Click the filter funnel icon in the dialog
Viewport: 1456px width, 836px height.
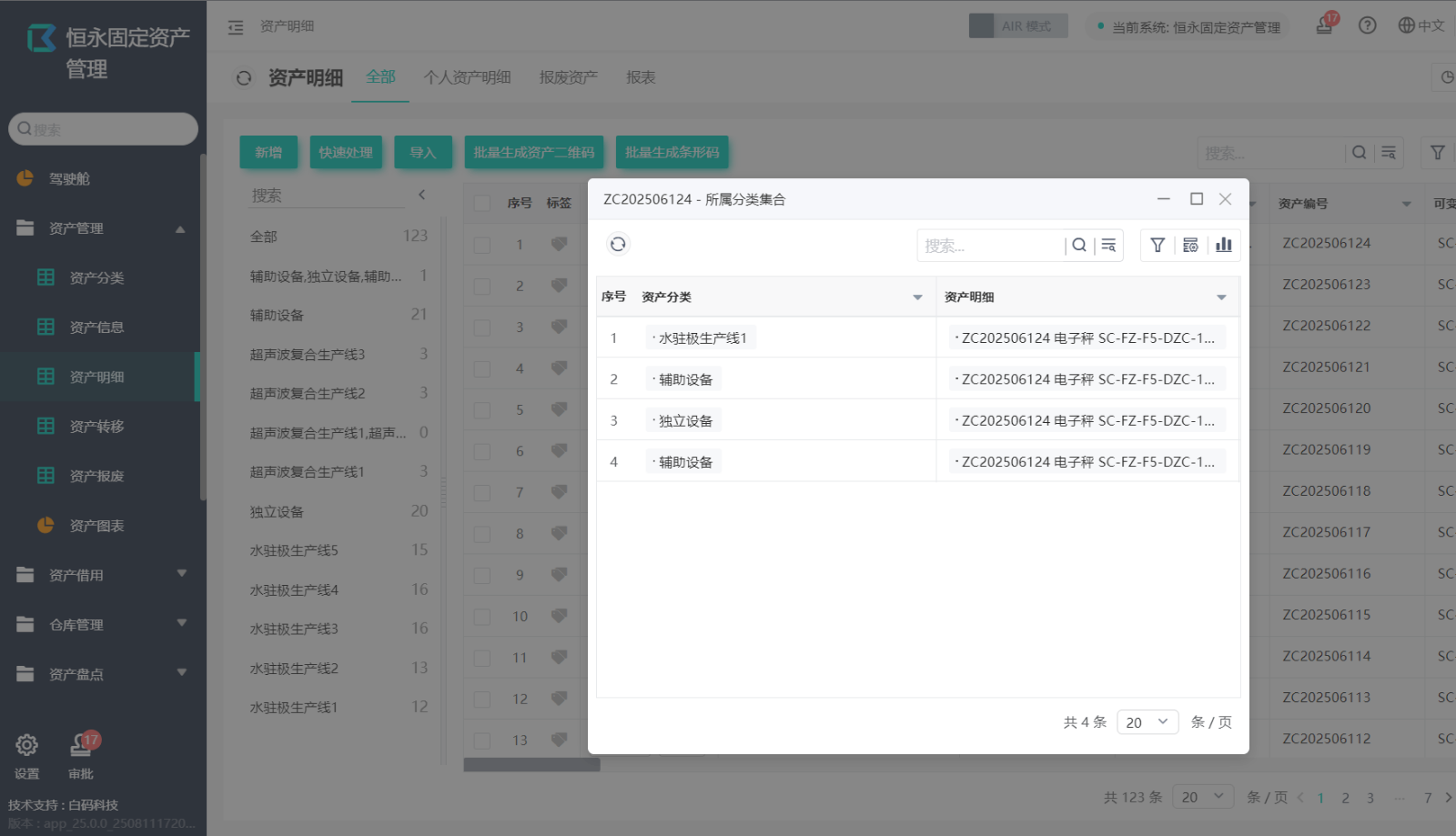1158,245
